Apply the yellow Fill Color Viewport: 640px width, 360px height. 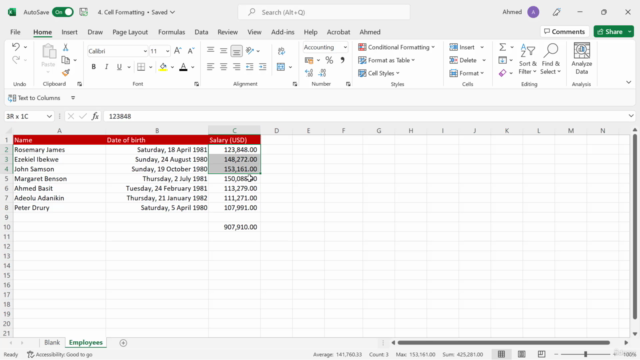163,67
